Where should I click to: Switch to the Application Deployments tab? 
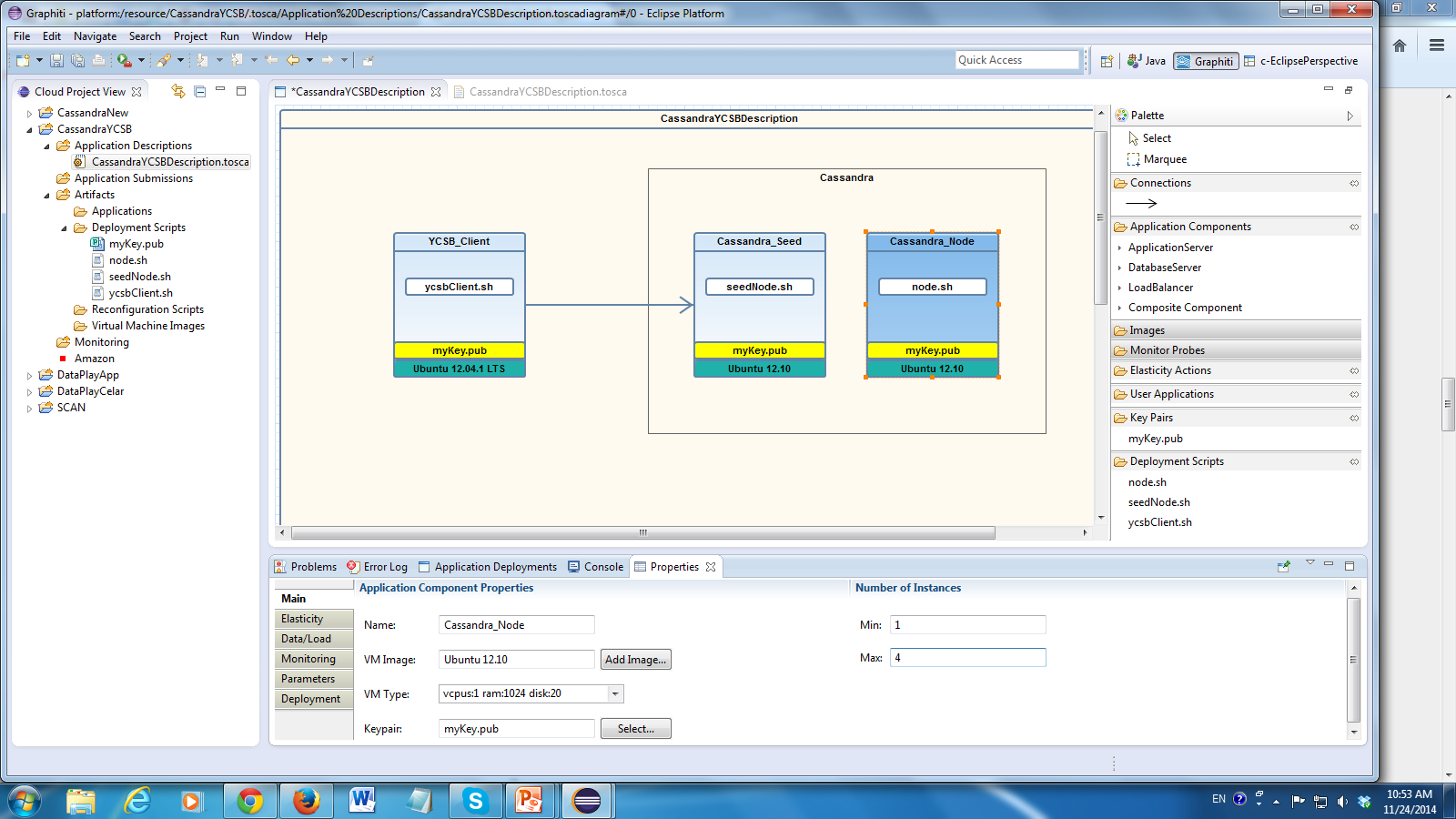(x=487, y=566)
